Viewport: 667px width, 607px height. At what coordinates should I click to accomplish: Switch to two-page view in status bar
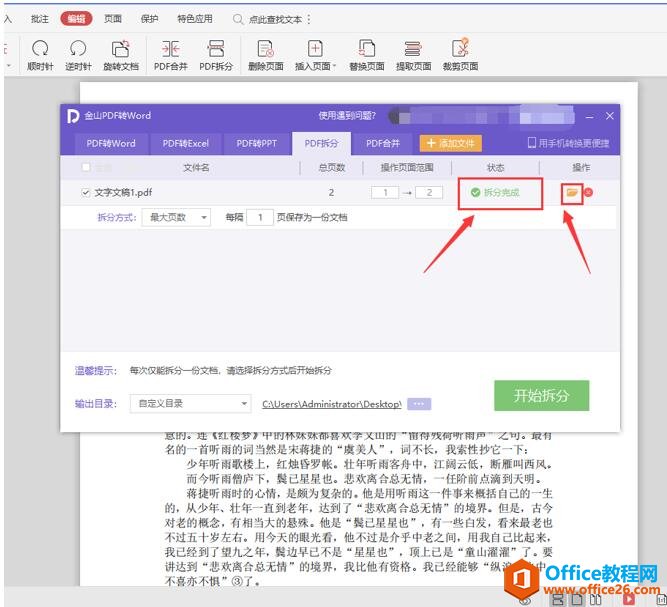coord(596,600)
